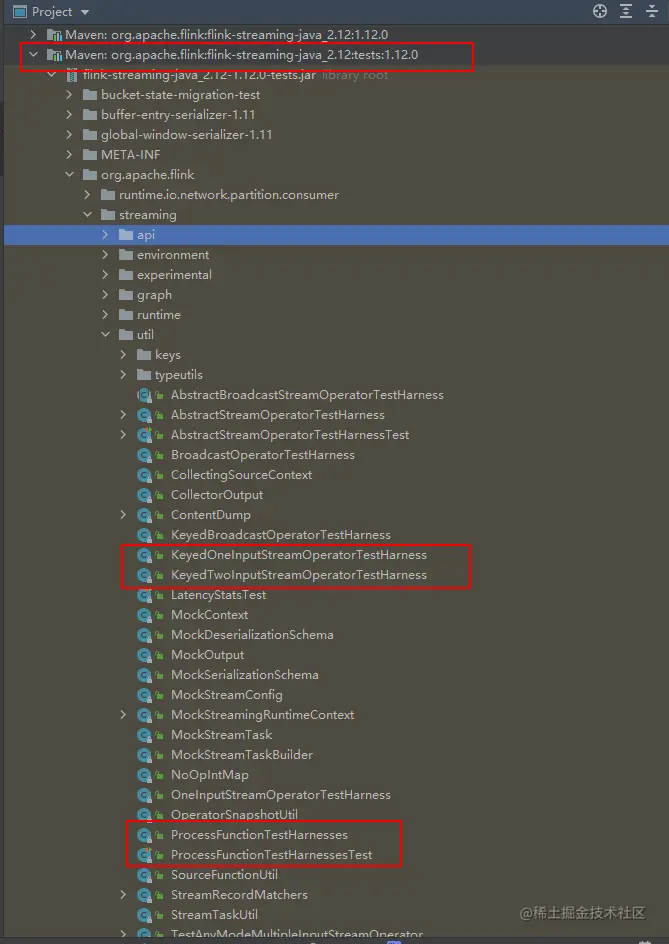
Task: Expand the global-window-serializer-1.11 folder
Action: [69, 134]
